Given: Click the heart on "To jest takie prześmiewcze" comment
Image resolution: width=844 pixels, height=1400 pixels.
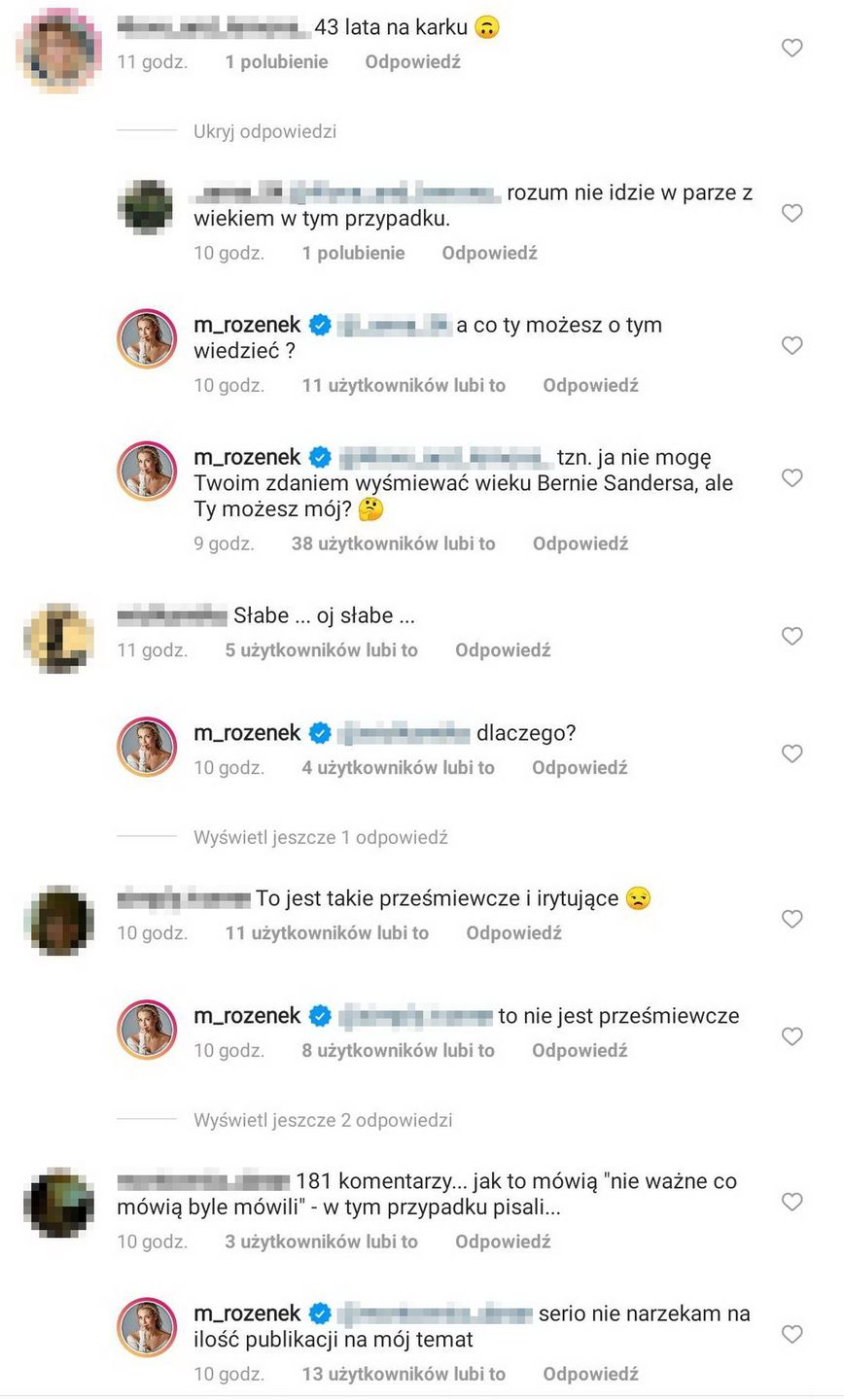Looking at the screenshot, I should pyautogui.click(x=791, y=919).
